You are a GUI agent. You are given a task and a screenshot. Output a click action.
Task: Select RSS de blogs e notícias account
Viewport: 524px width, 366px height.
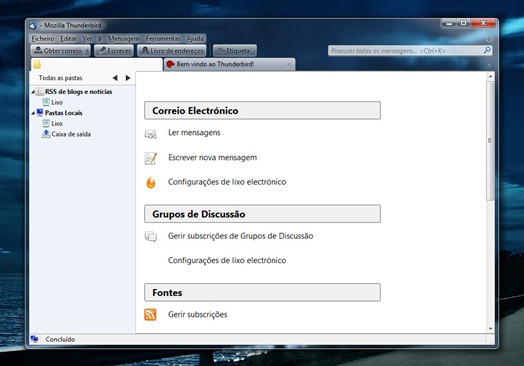point(78,92)
